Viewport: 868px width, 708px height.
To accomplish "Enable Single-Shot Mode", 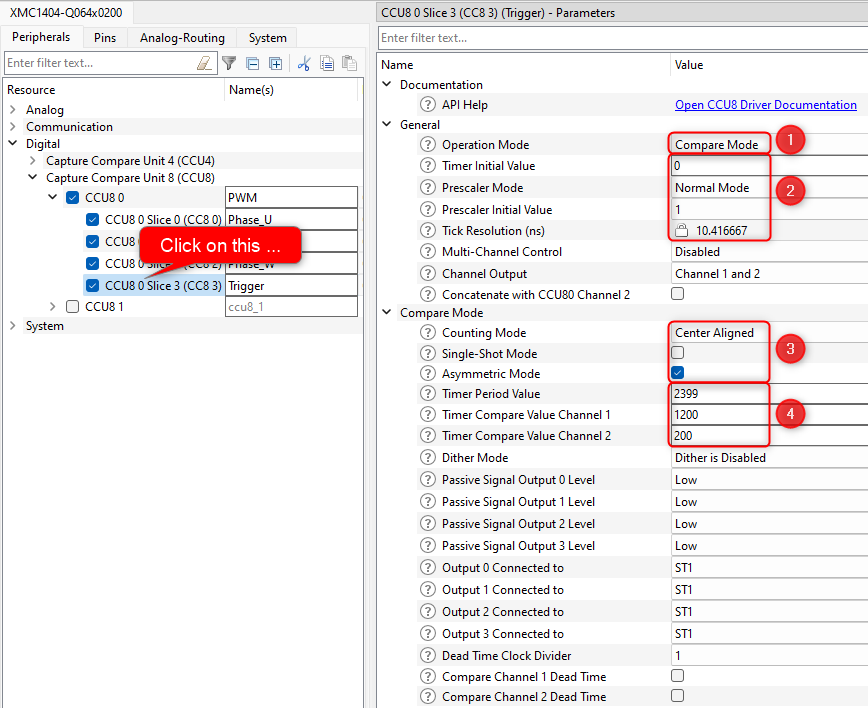I will tap(677, 352).
